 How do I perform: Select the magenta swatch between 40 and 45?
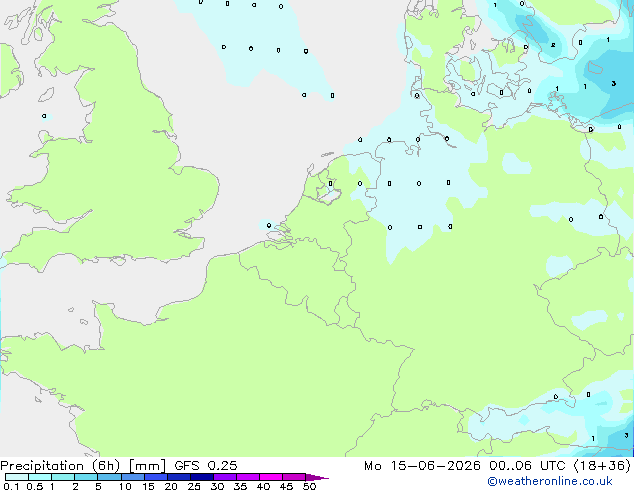[x=271, y=477]
